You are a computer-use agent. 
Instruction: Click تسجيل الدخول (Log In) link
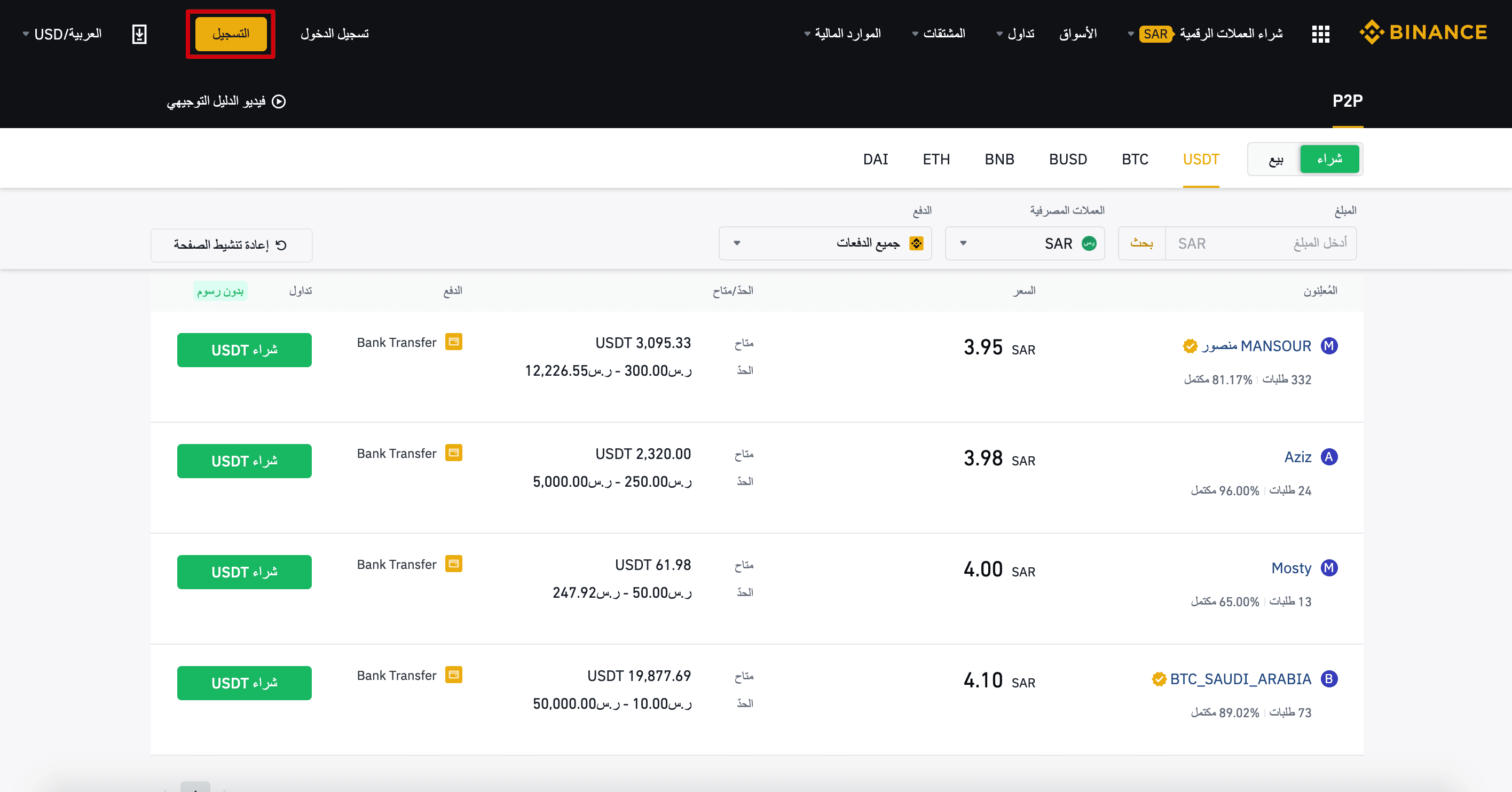pyautogui.click(x=335, y=34)
